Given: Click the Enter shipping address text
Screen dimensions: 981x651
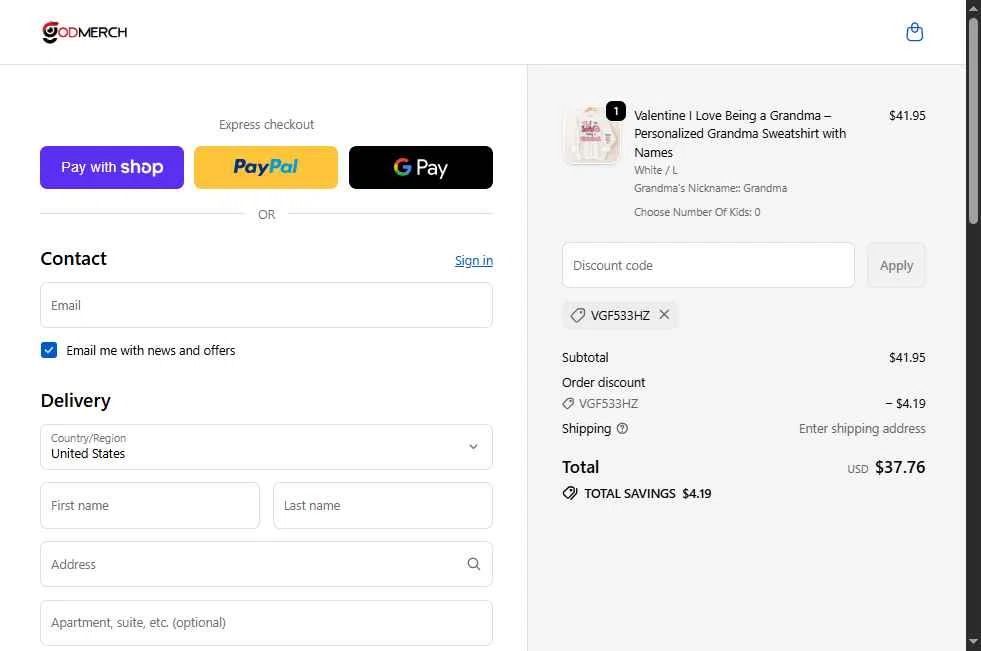Looking at the screenshot, I should 862,428.
